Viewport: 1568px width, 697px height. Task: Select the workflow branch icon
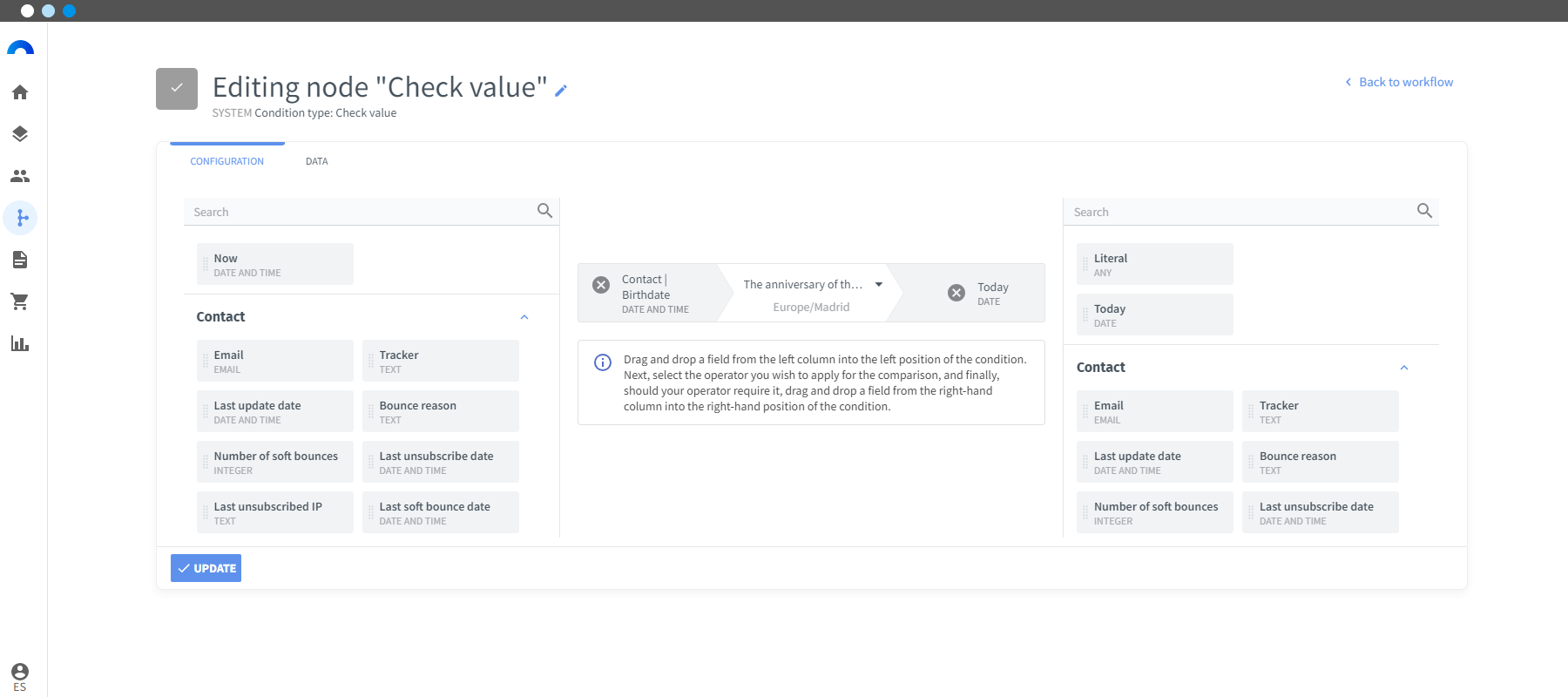(x=21, y=218)
